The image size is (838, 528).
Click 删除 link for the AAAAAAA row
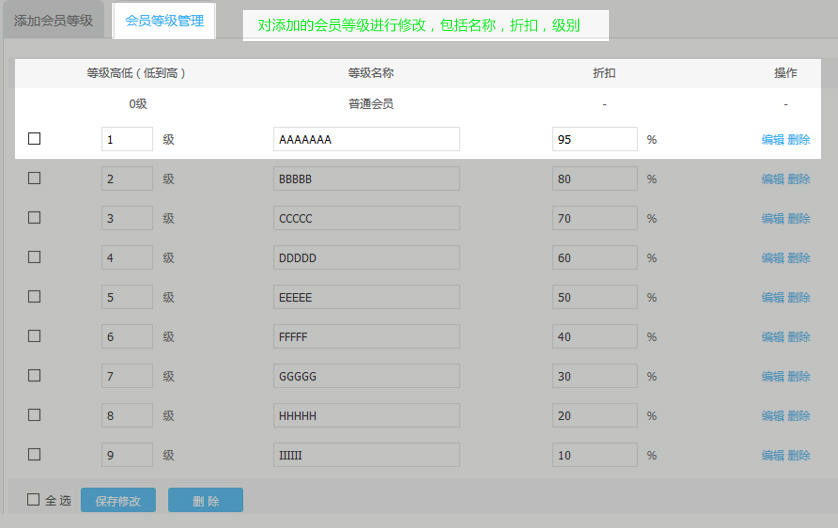coord(799,140)
